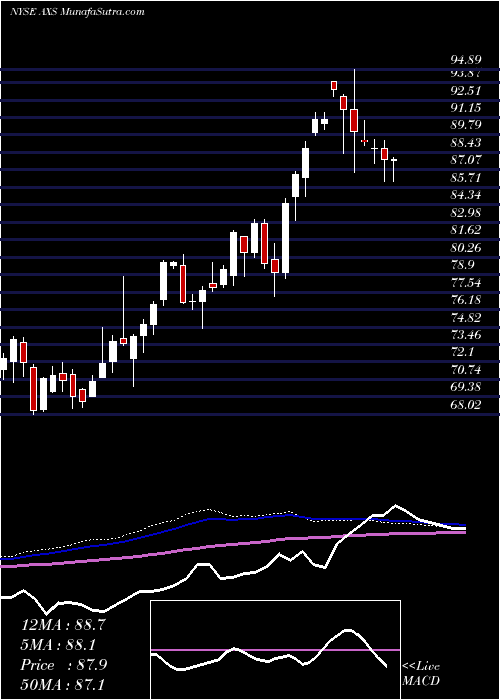Viewport: 500px width, 700px height.
Task: Click the 87.07 price axis label
Action: pyautogui.click(x=467, y=160)
